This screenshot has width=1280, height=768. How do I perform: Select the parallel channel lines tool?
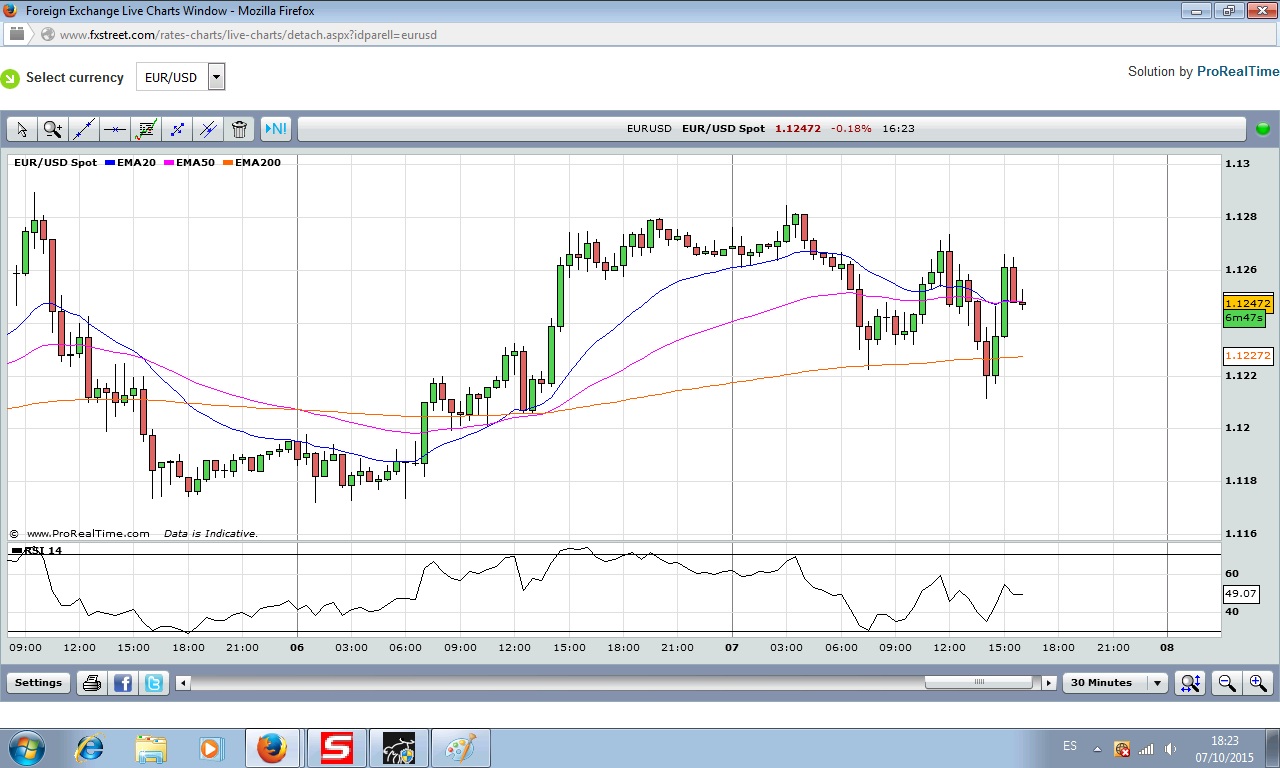click(208, 129)
